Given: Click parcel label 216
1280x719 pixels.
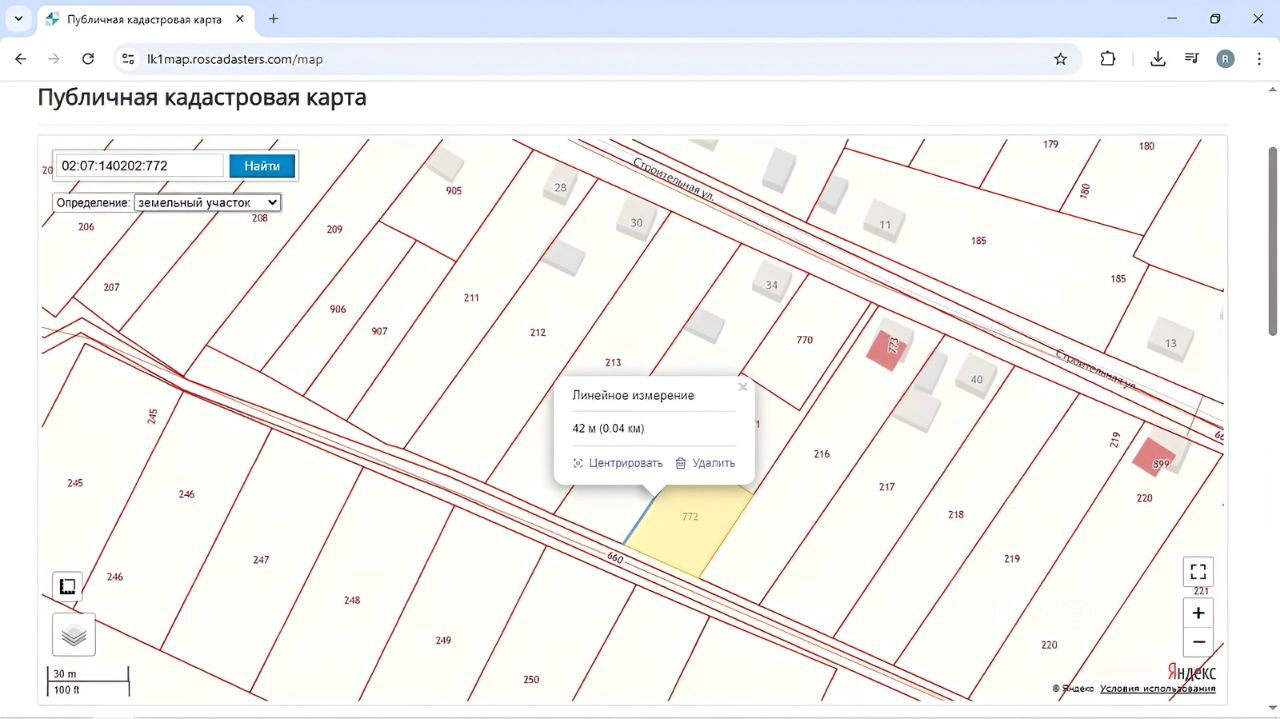Looking at the screenshot, I should pos(822,454).
